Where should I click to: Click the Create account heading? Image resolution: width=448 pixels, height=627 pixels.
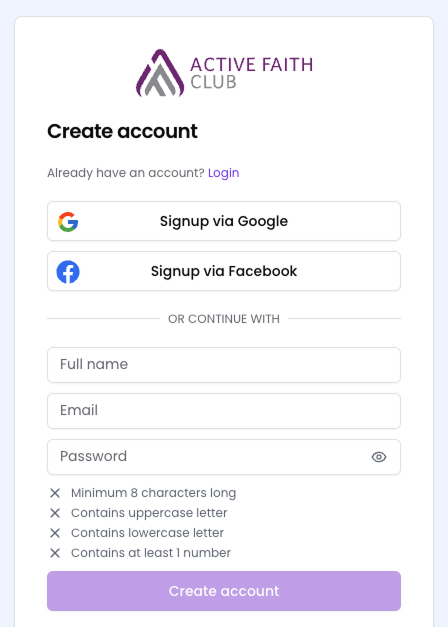tap(122, 131)
